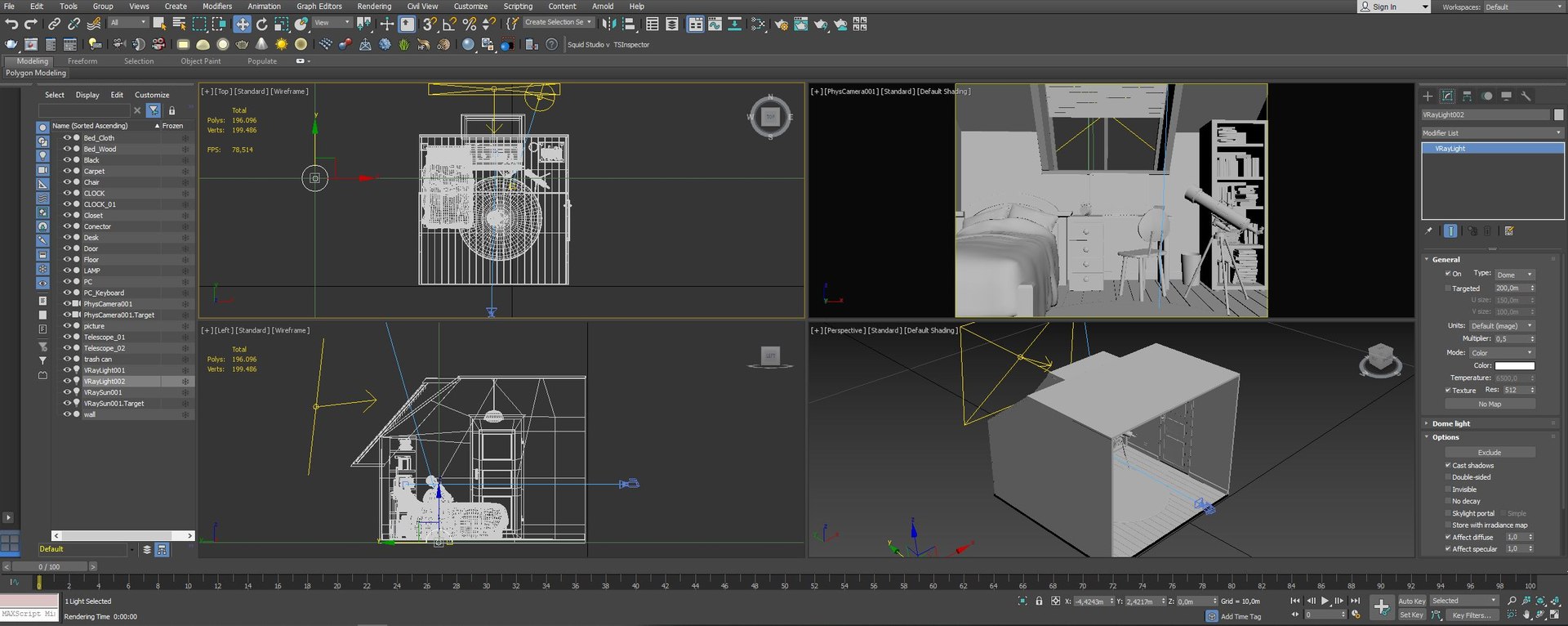Hide the Carpet object eye icon
Screen dimensions: 1568x626
(x=67, y=171)
